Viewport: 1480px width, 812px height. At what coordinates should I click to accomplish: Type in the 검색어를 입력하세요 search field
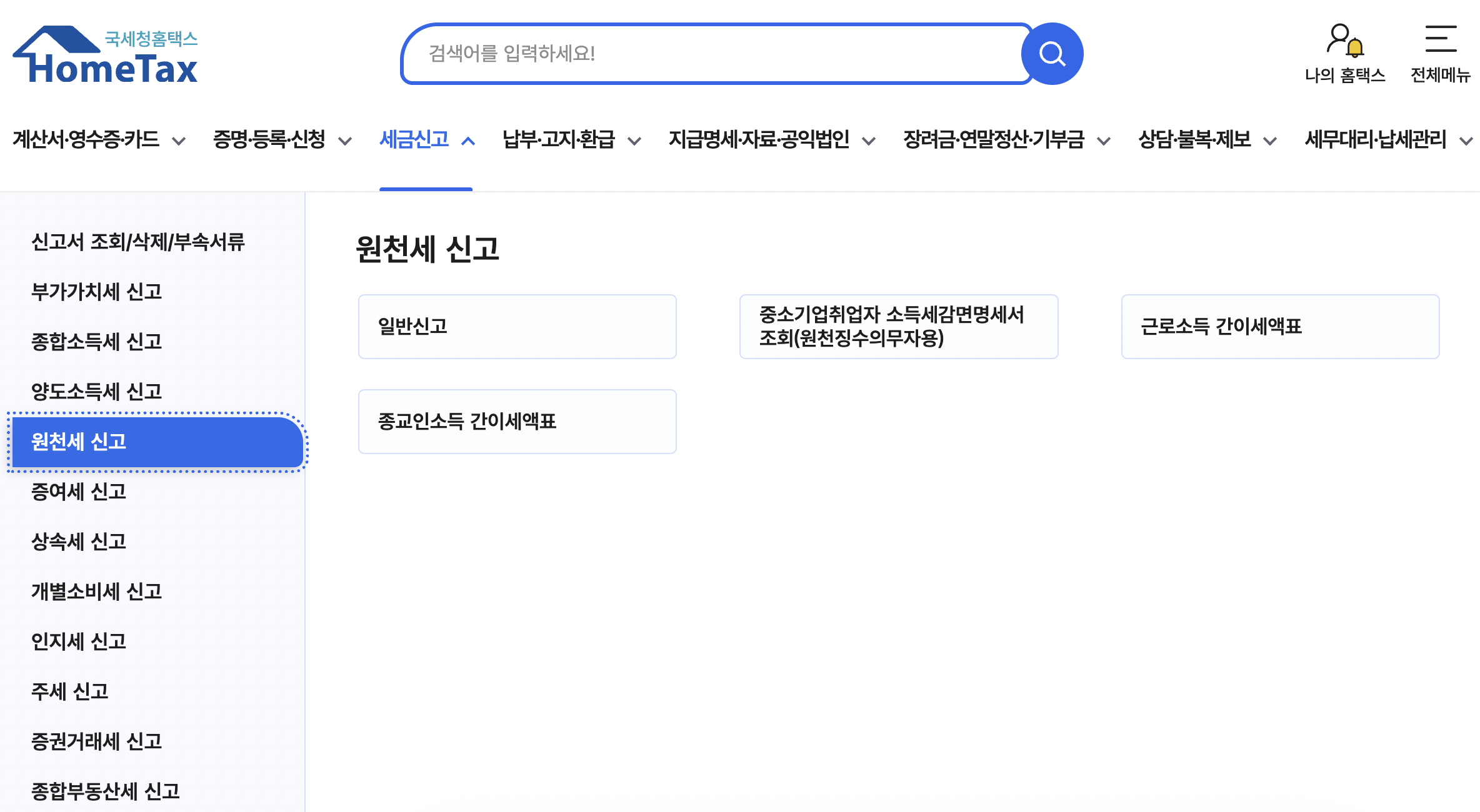pyautogui.click(x=712, y=54)
